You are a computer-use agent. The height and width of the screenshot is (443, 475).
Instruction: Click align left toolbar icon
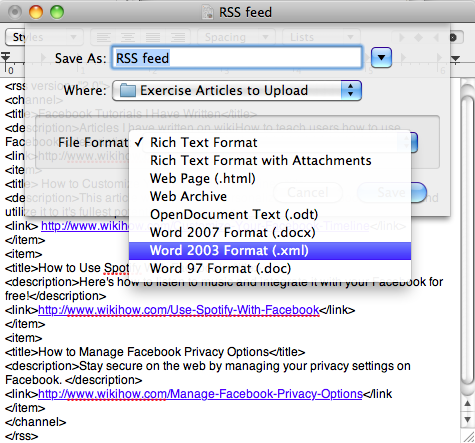click(103, 37)
